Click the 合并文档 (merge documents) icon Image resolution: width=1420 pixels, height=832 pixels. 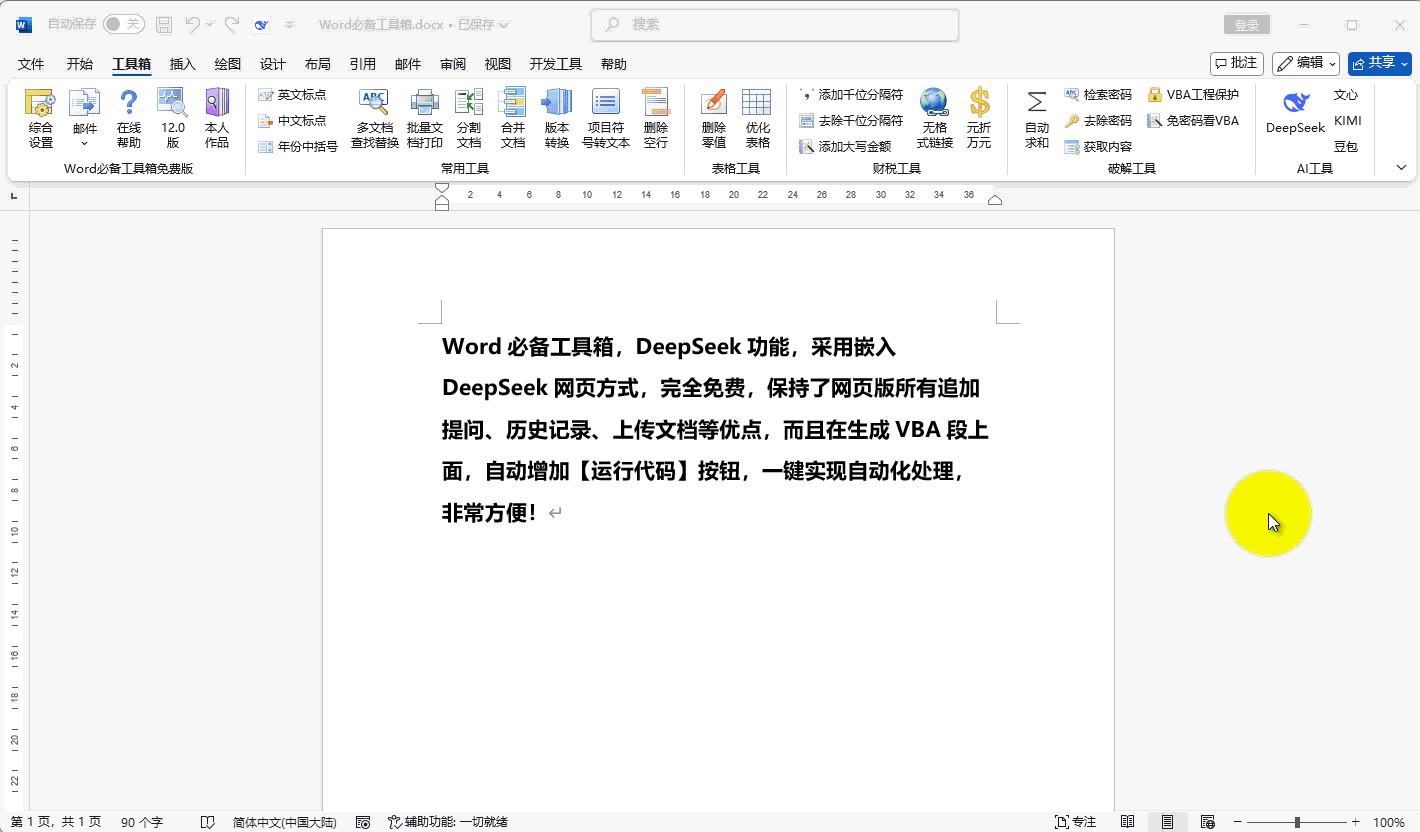pos(512,112)
